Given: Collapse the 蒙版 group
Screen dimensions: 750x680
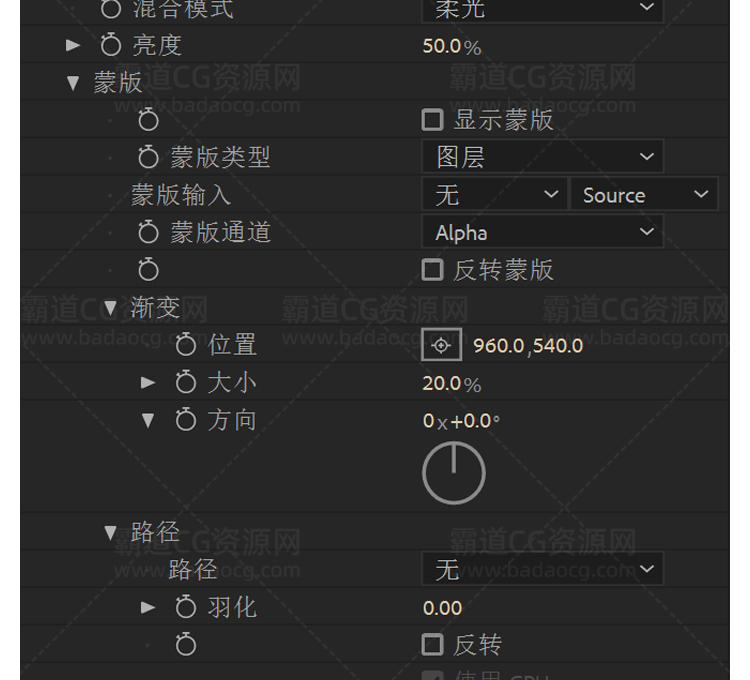Looking at the screenshot, I should pyautogui.click(x=73, y=83).
